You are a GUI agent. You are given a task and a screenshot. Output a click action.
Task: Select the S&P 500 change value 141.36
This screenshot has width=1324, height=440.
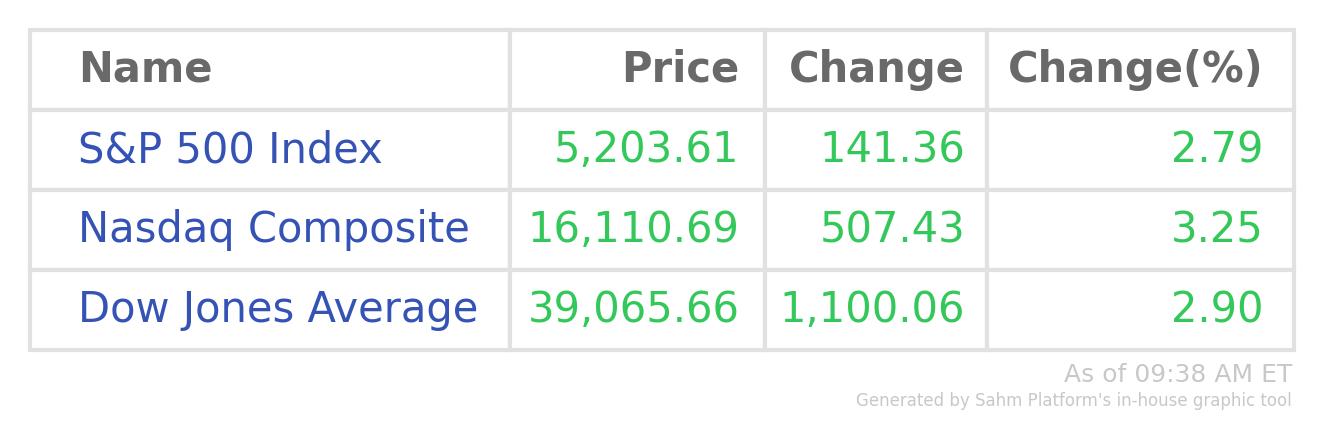892,149
